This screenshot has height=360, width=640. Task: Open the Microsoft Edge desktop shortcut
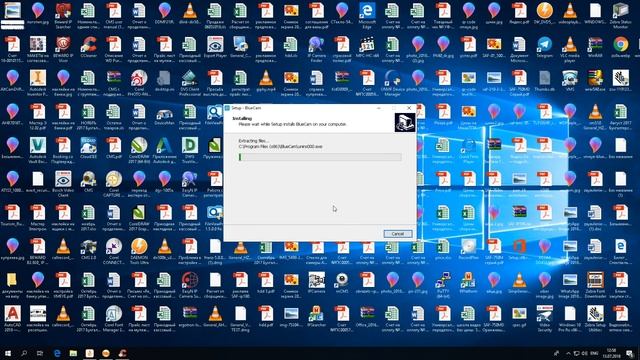pos(367,15)
